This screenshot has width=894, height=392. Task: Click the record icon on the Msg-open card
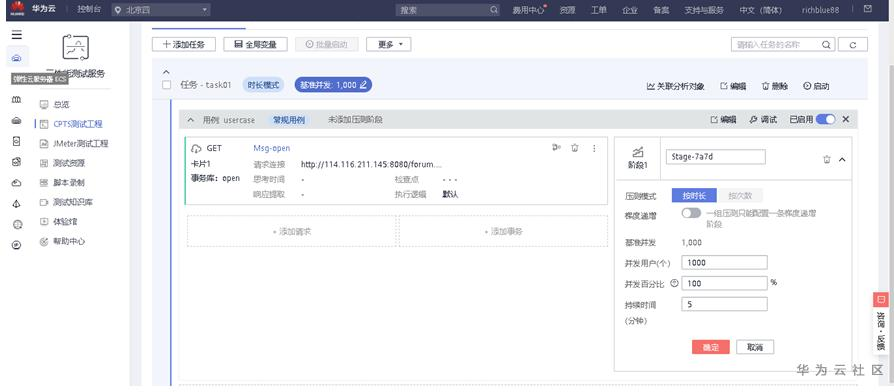[556, 148]
